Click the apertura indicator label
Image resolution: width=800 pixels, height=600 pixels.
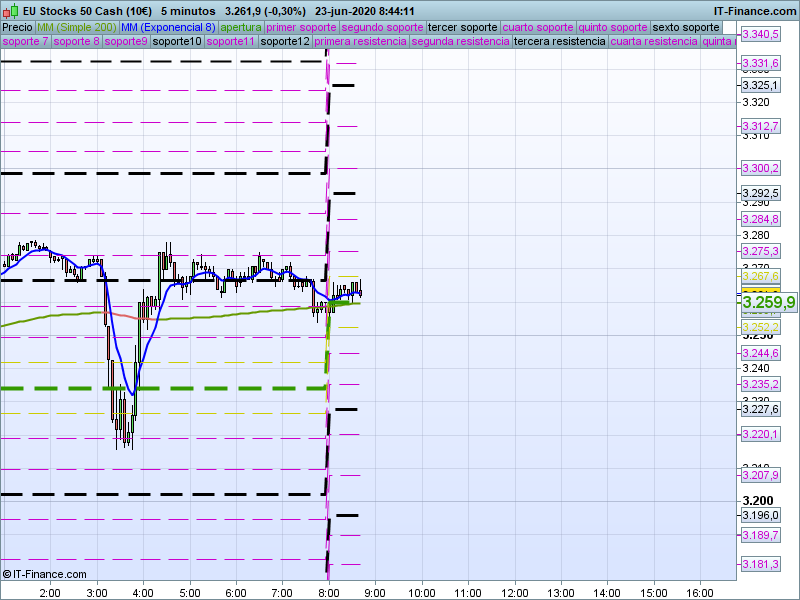(241, 27)
